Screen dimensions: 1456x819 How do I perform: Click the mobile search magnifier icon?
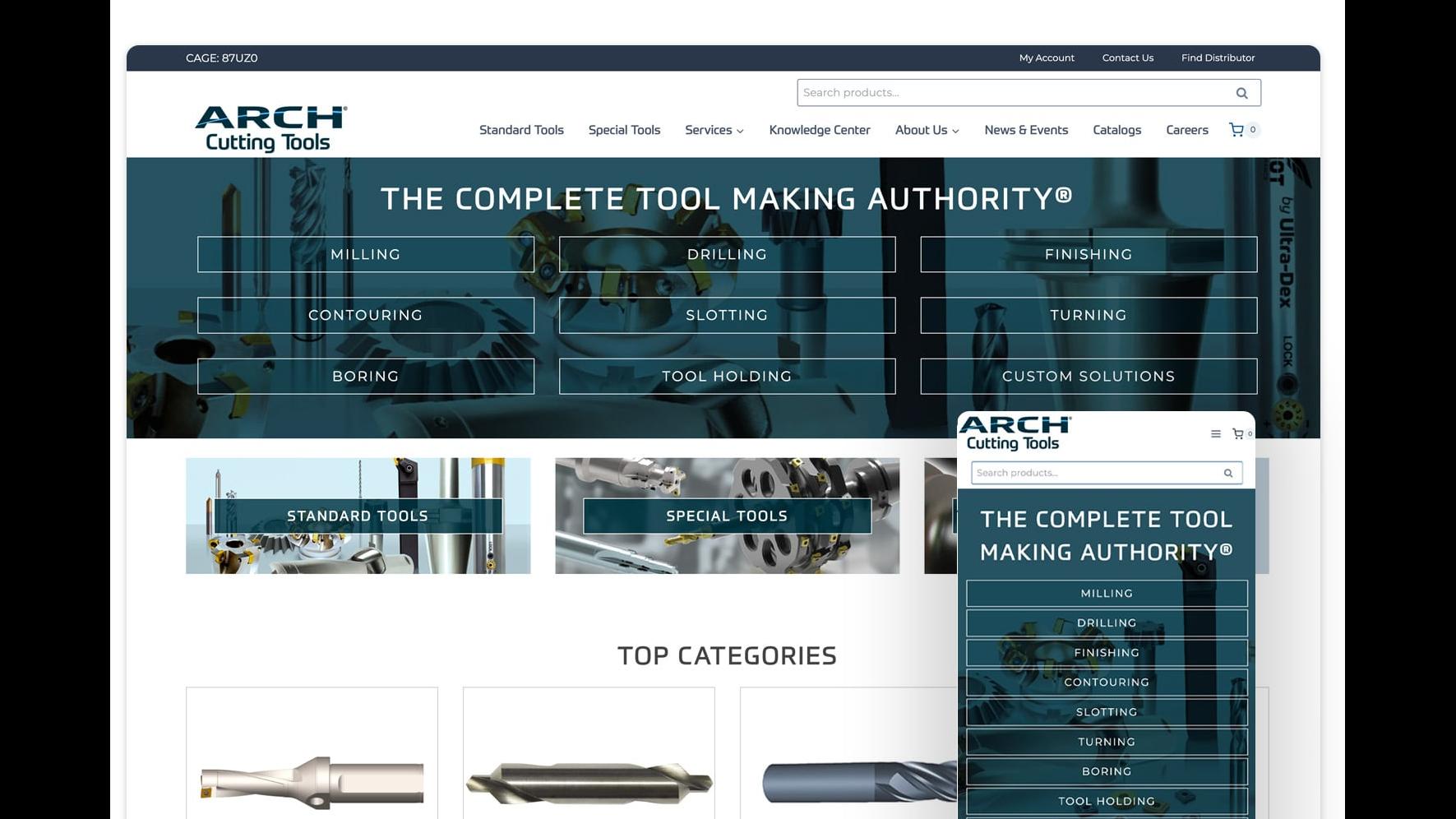click(1228, 473)
